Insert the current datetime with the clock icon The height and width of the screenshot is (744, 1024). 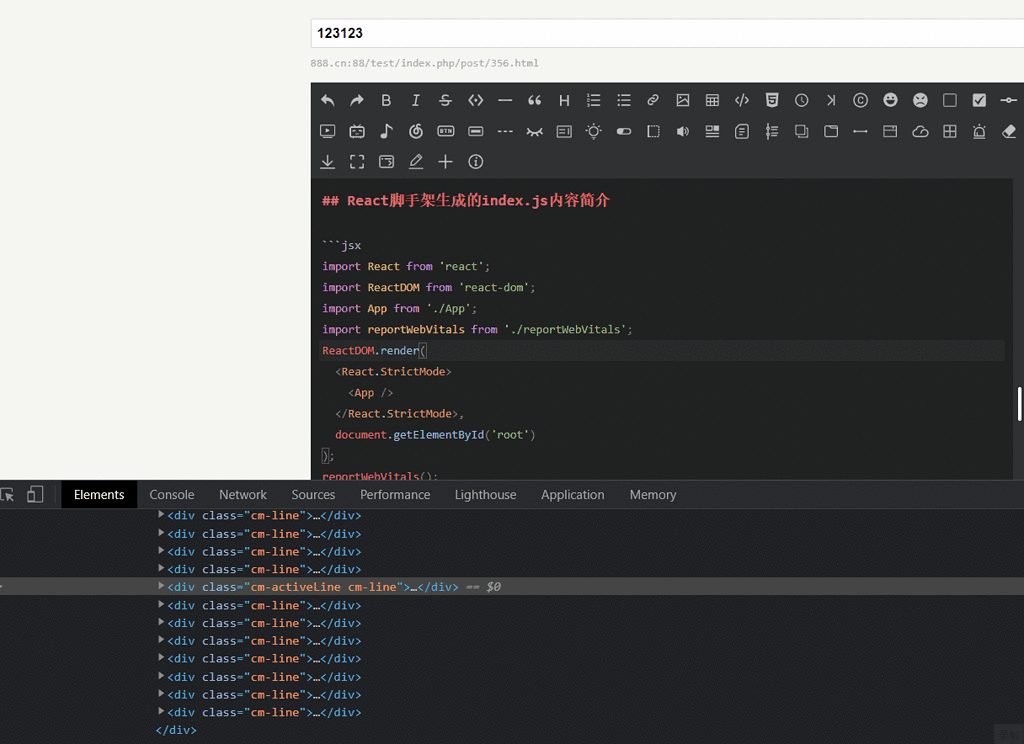[801, 100]
